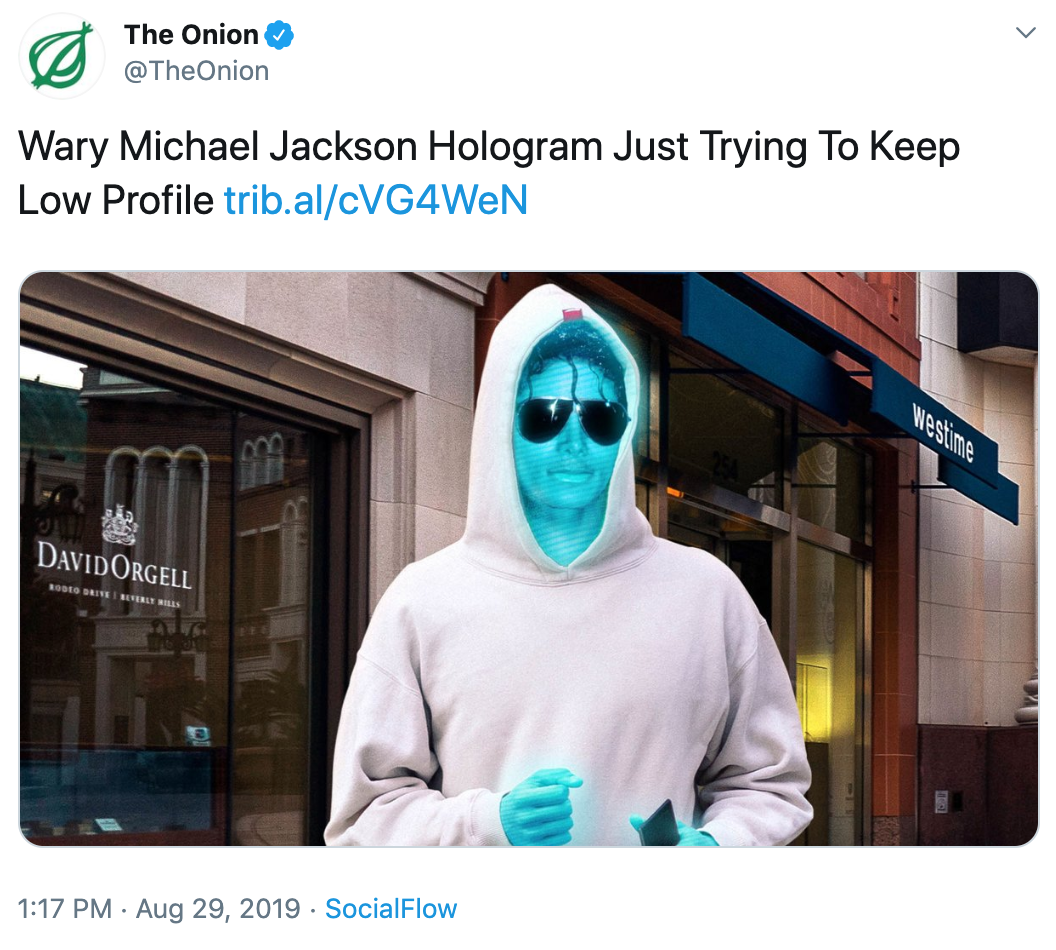This screenshot has height=950, width=1056.
Task: Click the blue verified badge
Action: 279,35
